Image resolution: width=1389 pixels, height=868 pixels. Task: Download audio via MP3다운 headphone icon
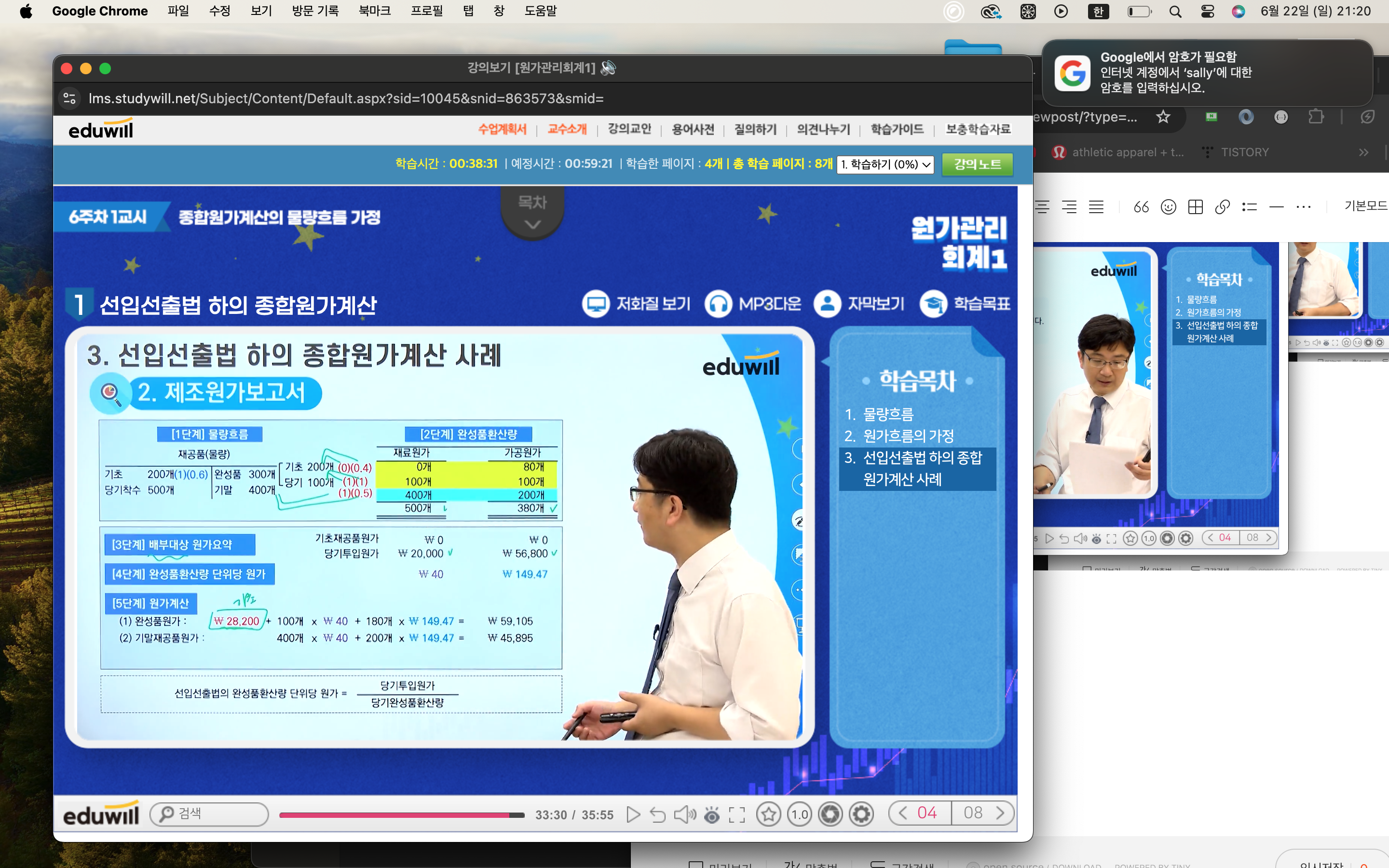pos(718,304)
